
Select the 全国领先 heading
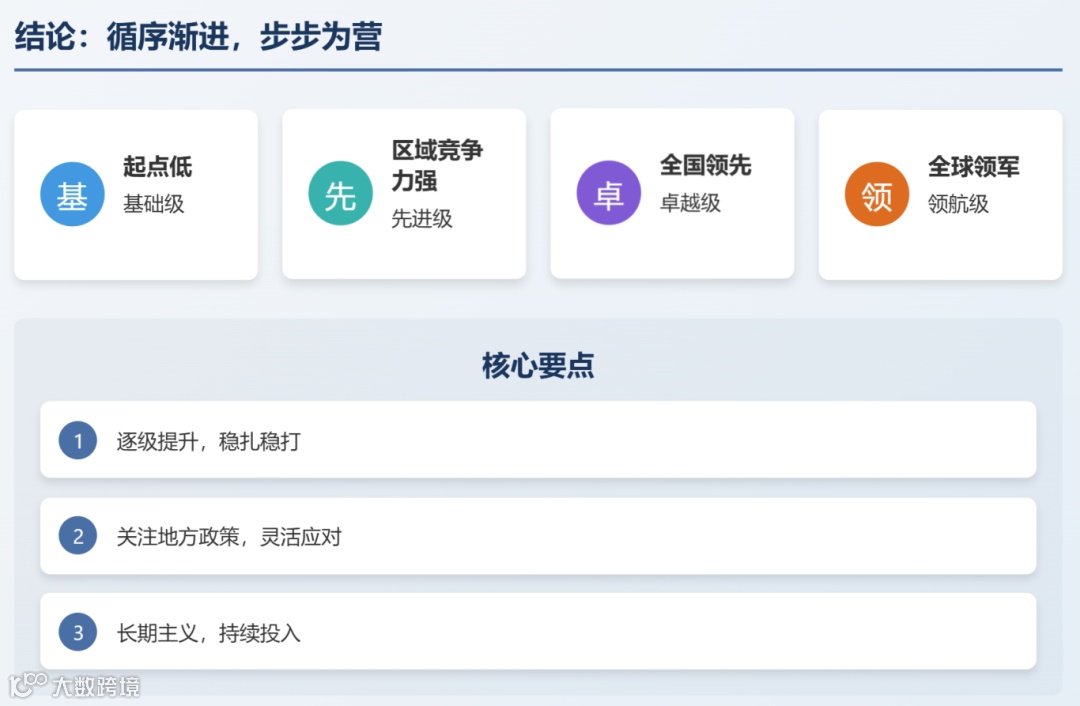[705, 165]
